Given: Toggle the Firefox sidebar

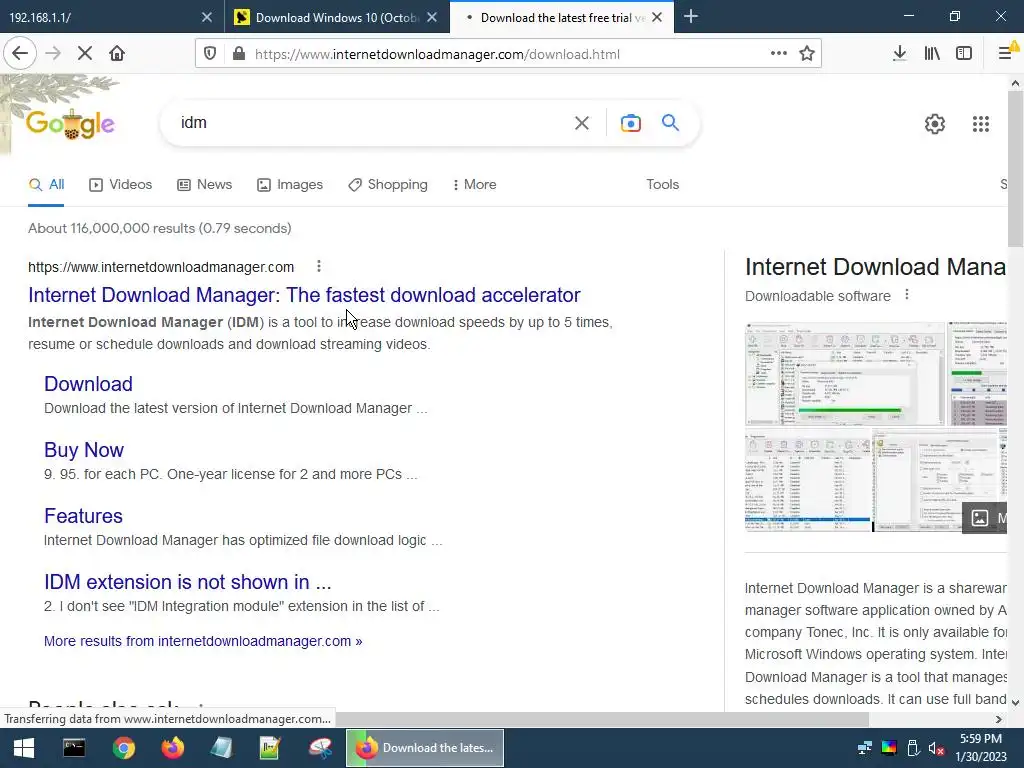Looking at the screenshot, I should click(x=964, y=54).
